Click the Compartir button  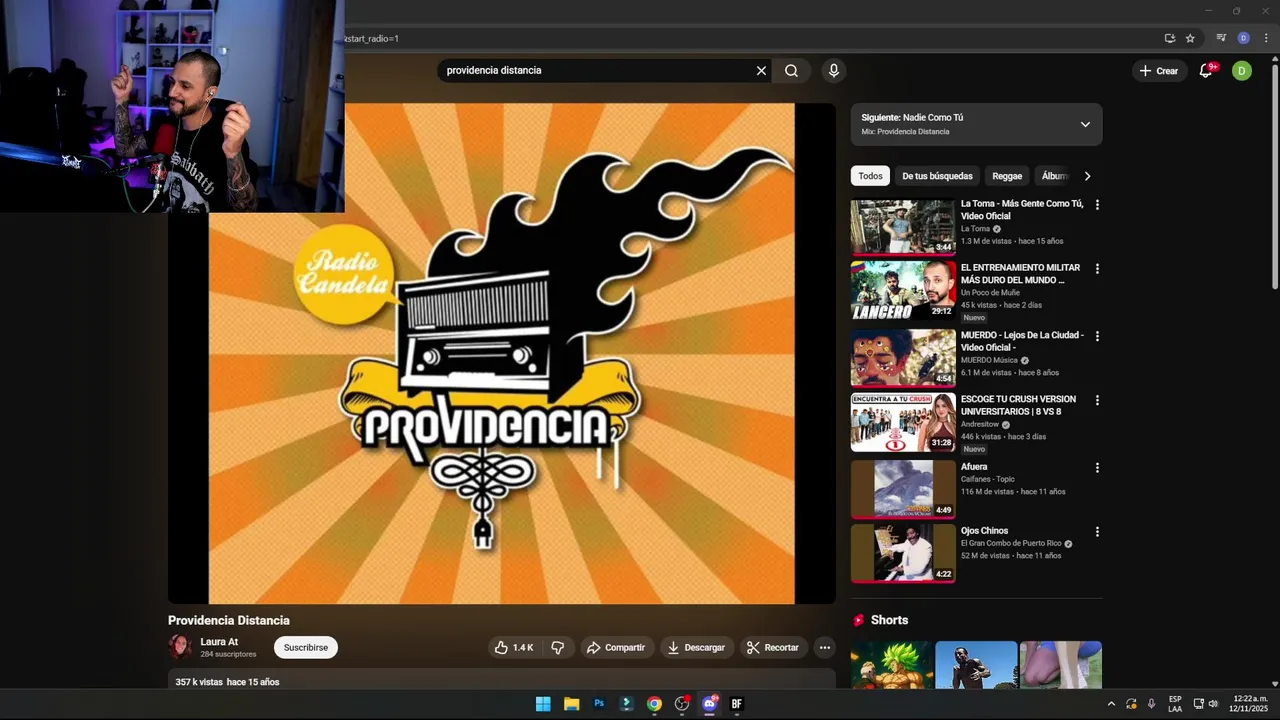(616, 648)
